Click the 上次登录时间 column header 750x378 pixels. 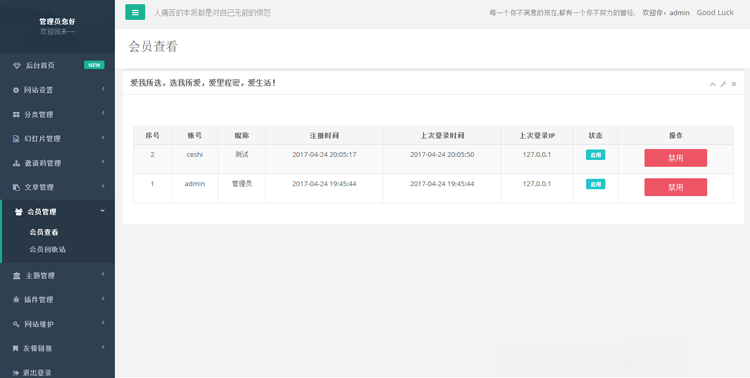(x=442, y=135)
